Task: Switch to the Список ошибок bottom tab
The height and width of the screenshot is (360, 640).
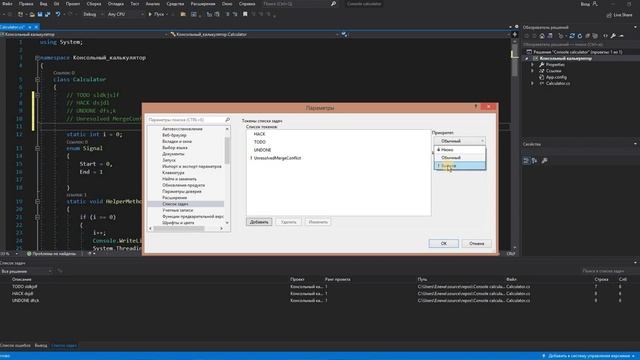Action: pyautogui.click(x=15, y=345)
